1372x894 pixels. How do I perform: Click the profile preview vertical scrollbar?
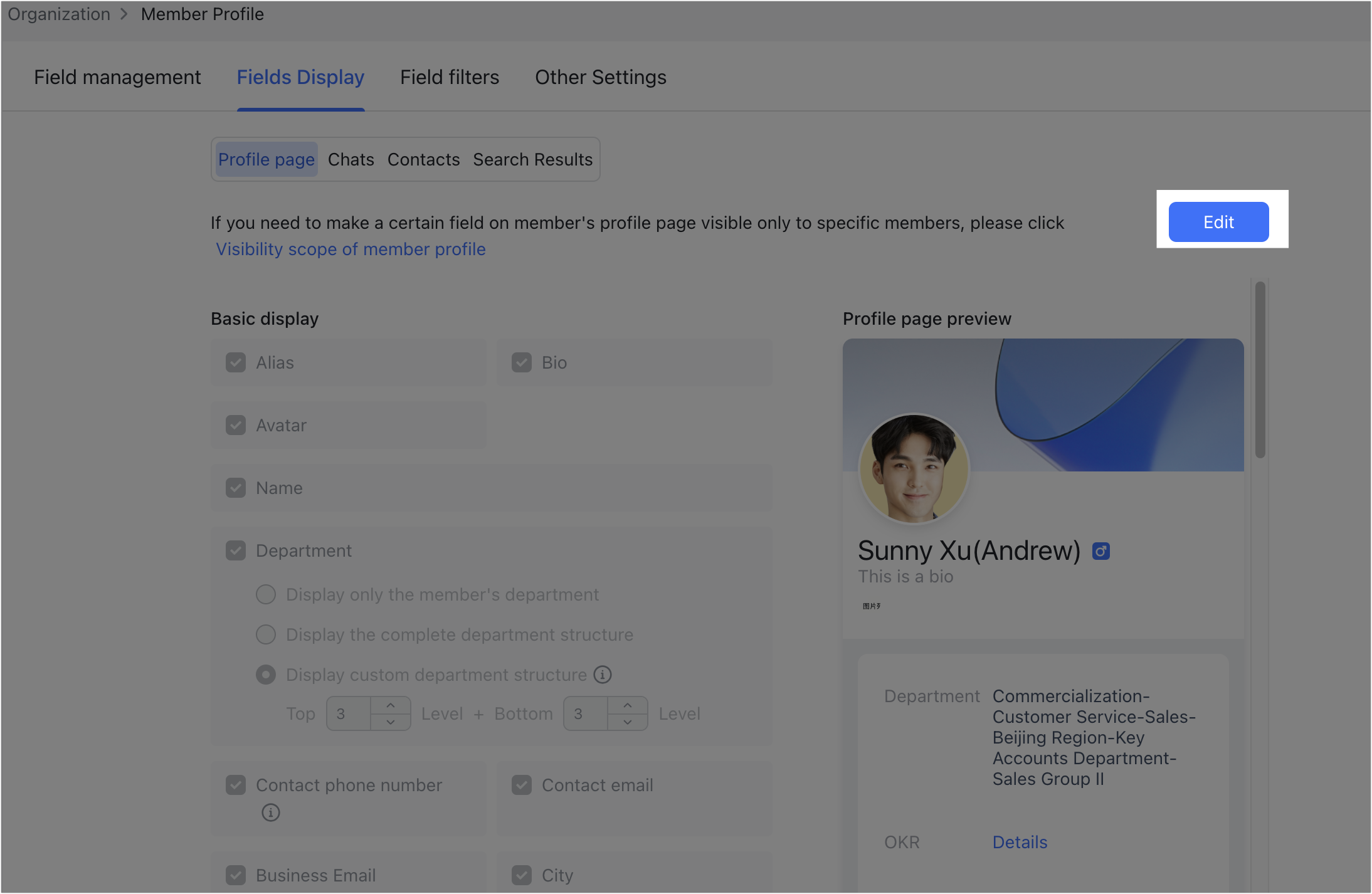pyautogui.click(x=1260, y=369)
